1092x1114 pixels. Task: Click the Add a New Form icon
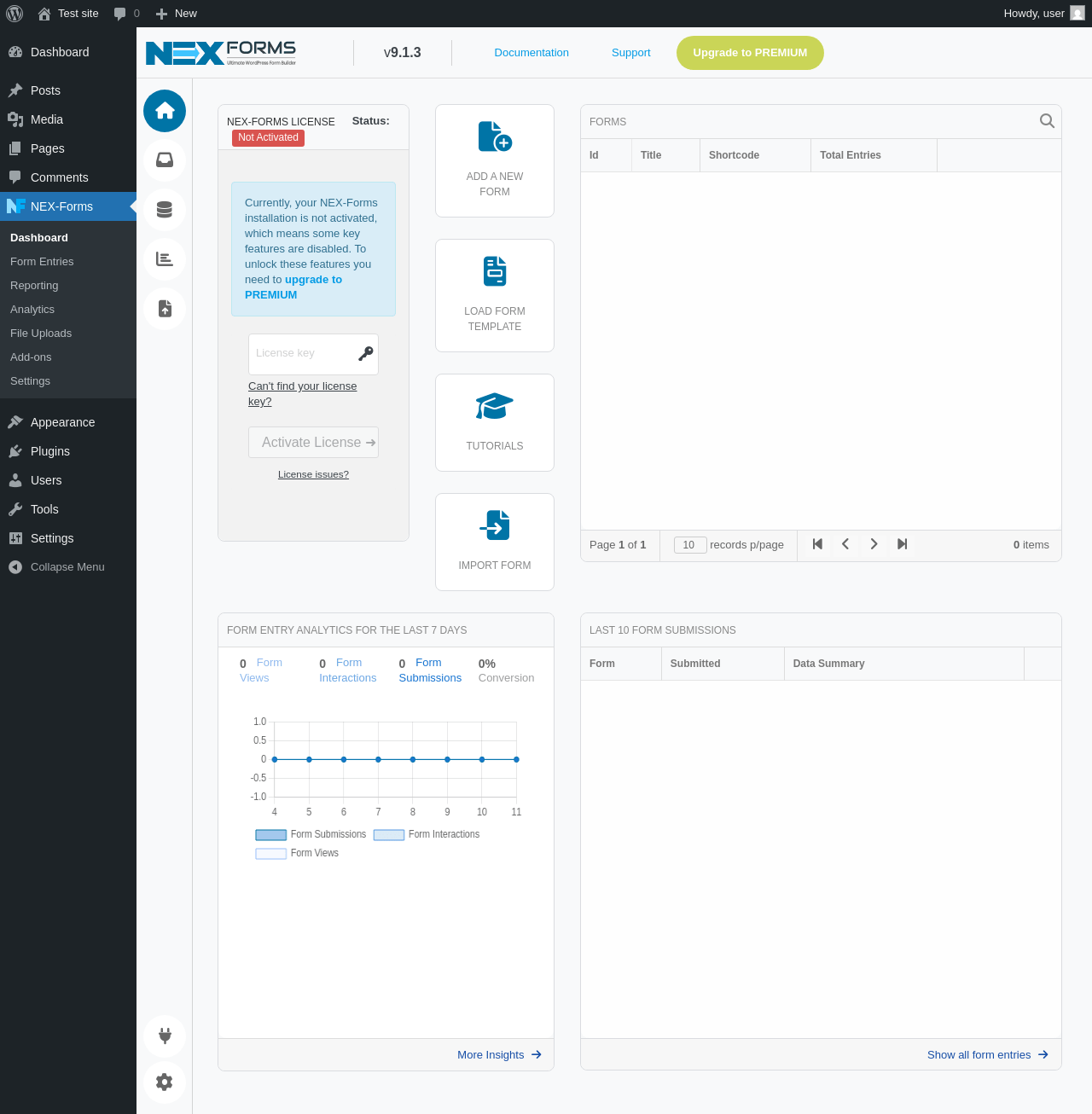pos(495,136)
